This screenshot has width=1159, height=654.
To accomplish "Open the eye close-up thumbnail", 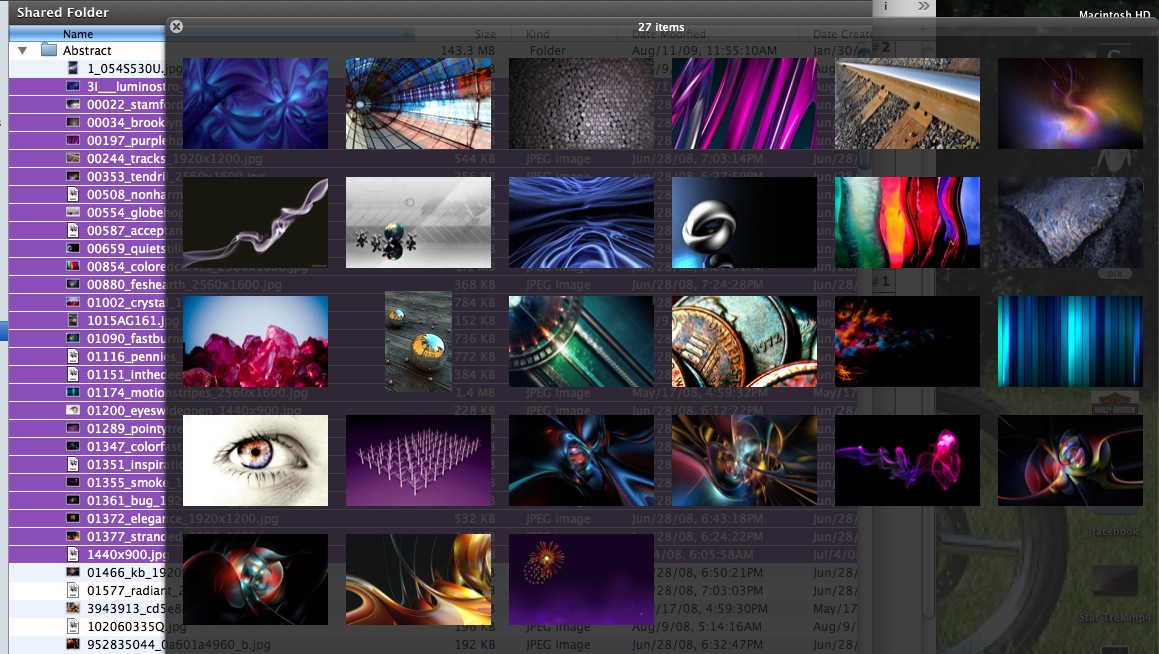I will tap(255, 461).
